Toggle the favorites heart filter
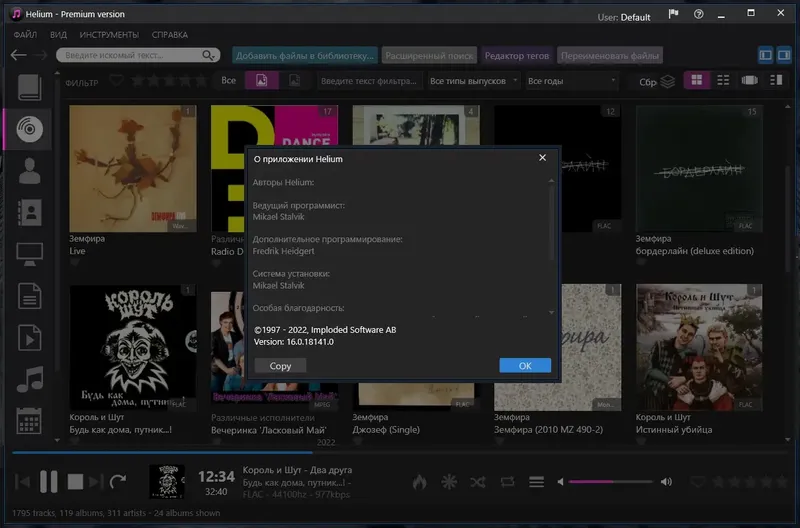 [117, 81]
